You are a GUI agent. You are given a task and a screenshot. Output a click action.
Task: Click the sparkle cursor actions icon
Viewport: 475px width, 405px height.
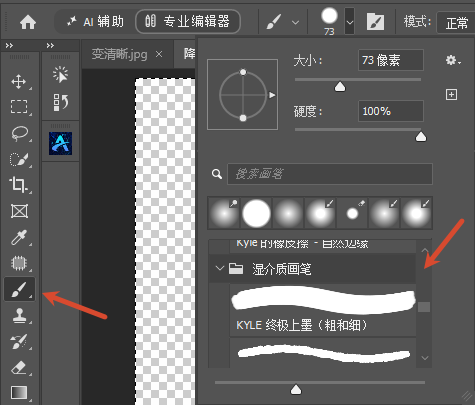60,74
